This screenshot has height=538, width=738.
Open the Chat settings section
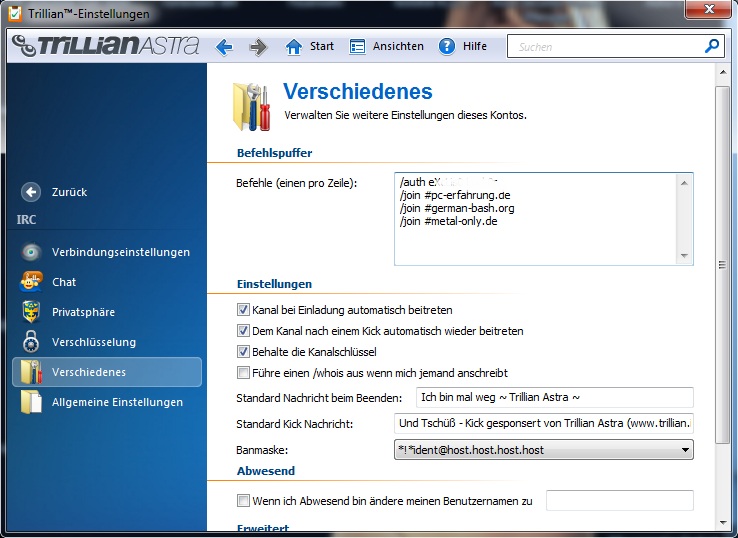tap(64, 282)
